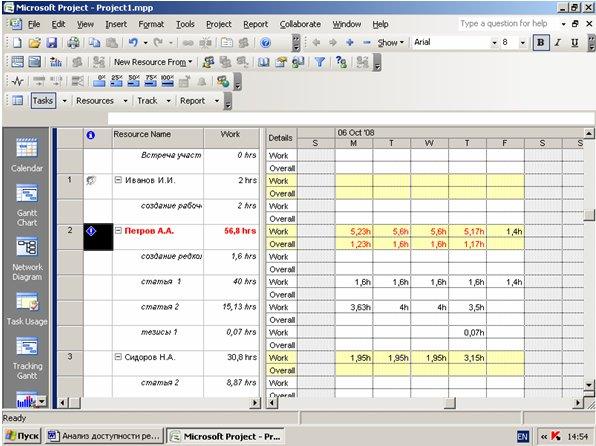Click the Print toolbar icon
Image resolution: width=596 pixels, height=446 pixels.
pos(73,43)
